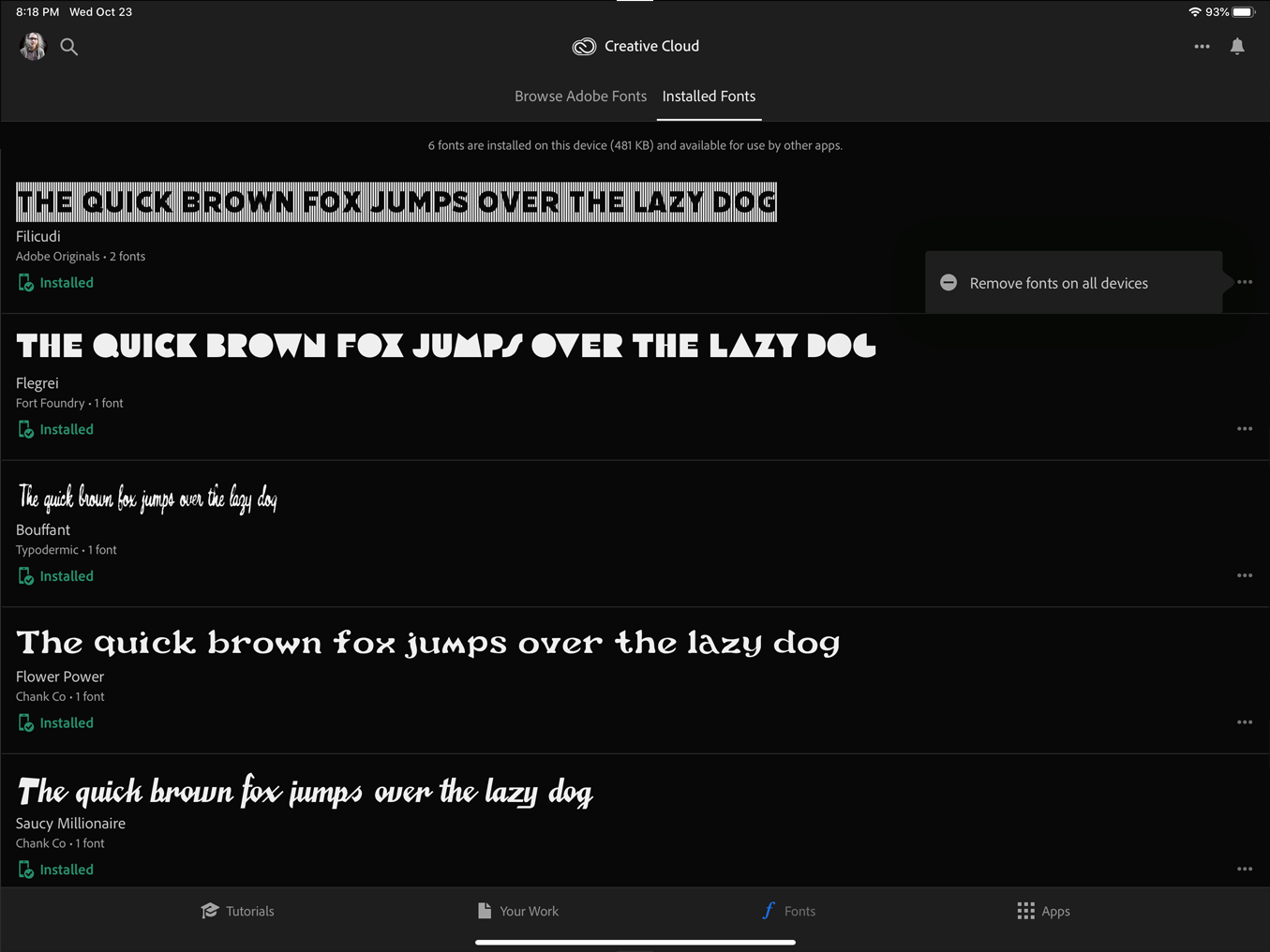
Task: Click 'Typodermic • 1 font' text
Action: 67,550
